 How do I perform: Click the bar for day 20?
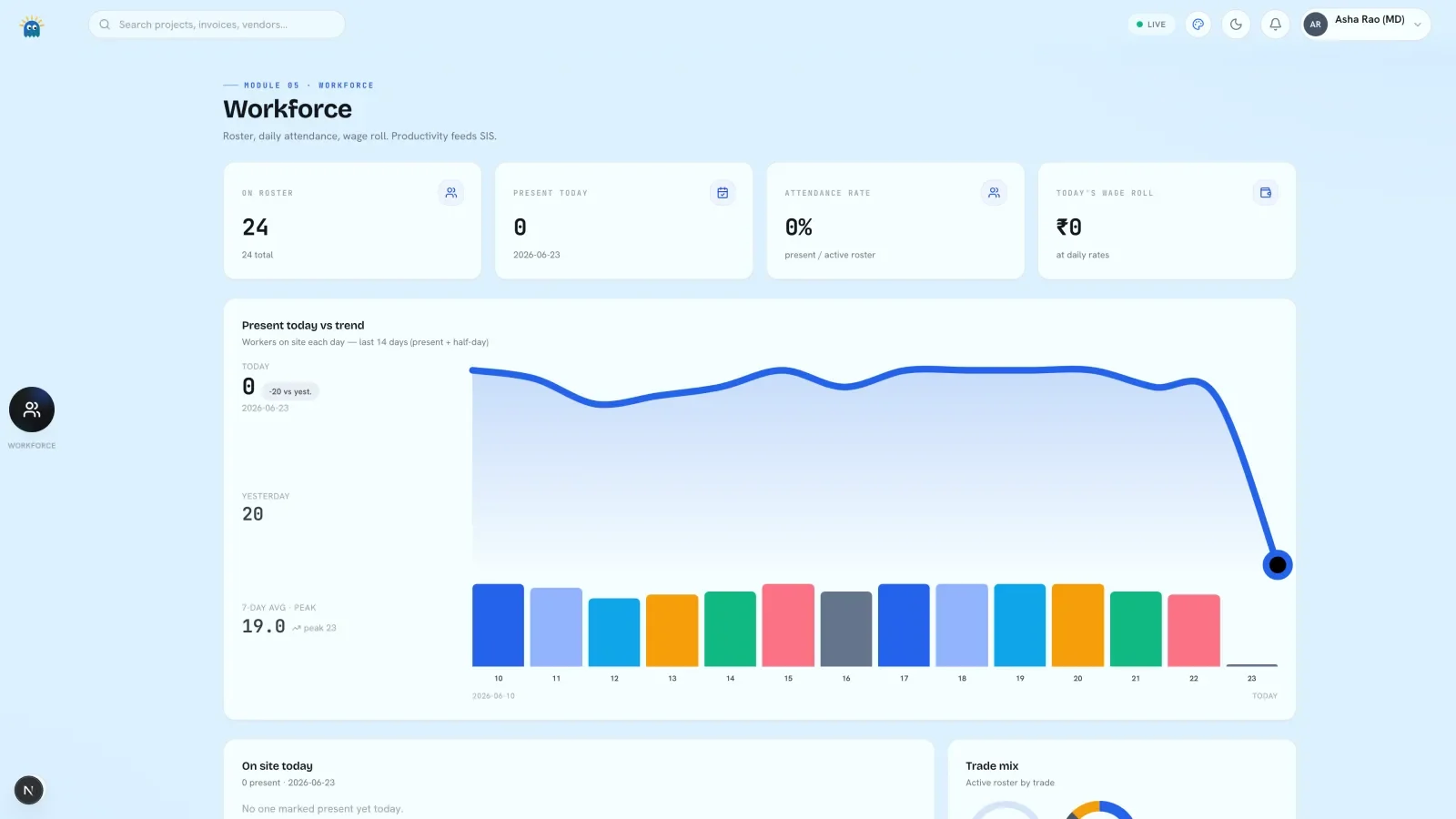pyautogui.click(x=1077, y=625)
